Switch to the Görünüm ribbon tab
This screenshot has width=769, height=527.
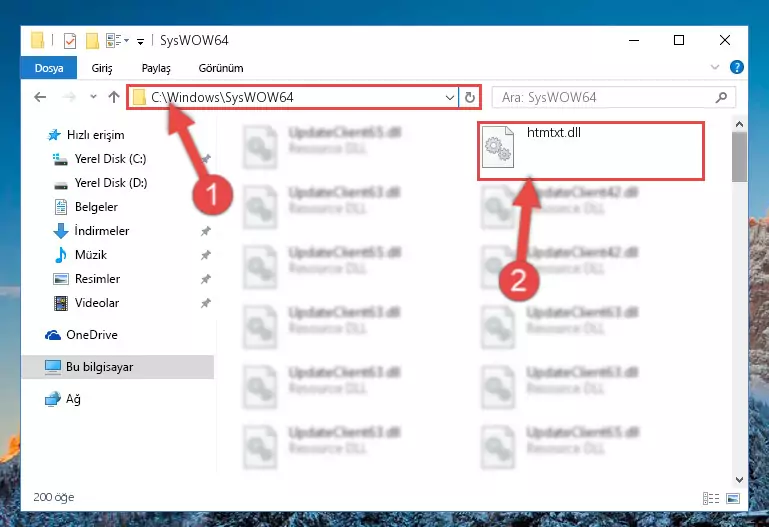[221, 68]
